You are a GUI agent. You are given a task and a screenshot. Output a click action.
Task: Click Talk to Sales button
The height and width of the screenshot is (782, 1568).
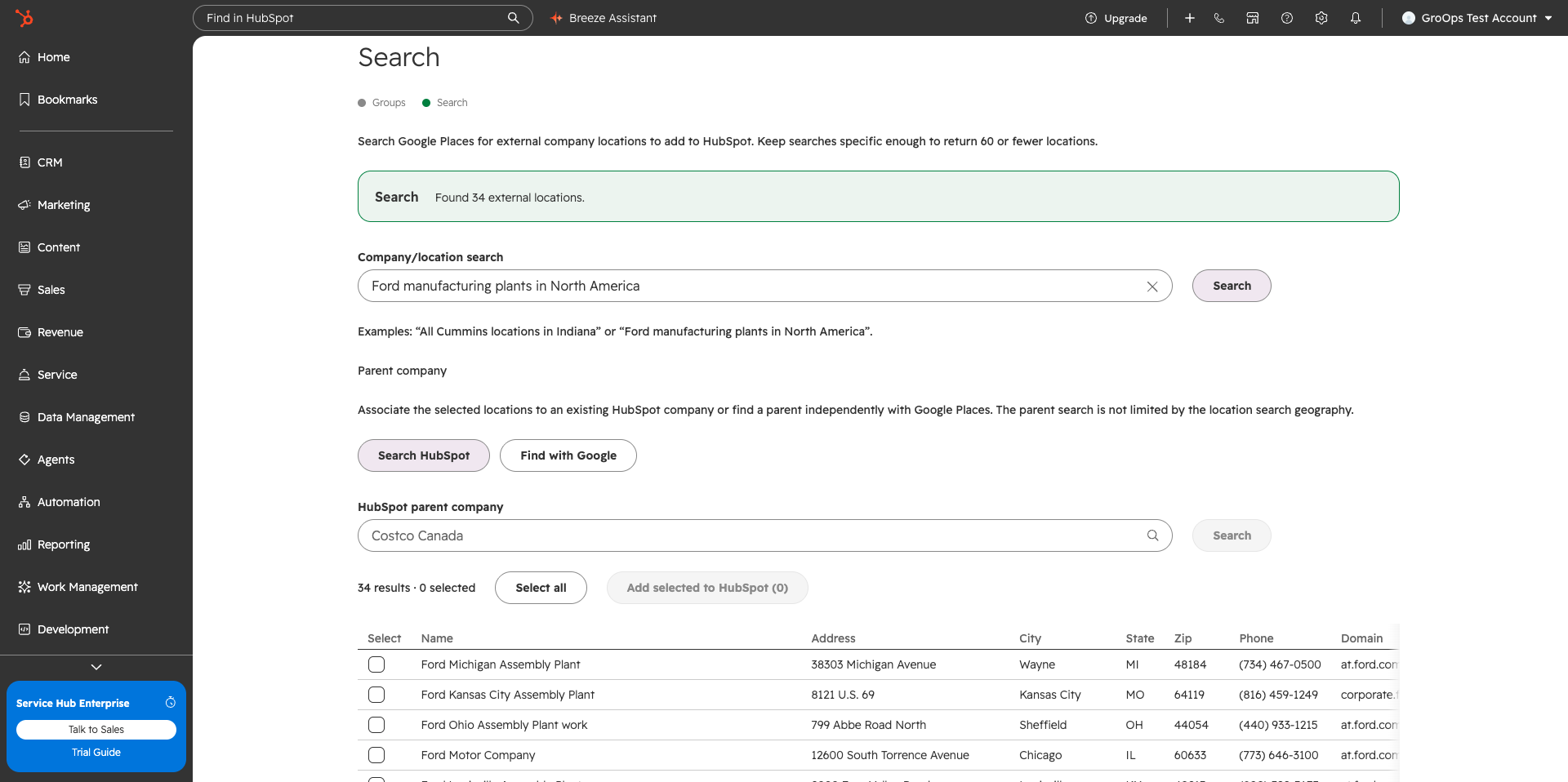pyautogui.click(x=96, y=730)
